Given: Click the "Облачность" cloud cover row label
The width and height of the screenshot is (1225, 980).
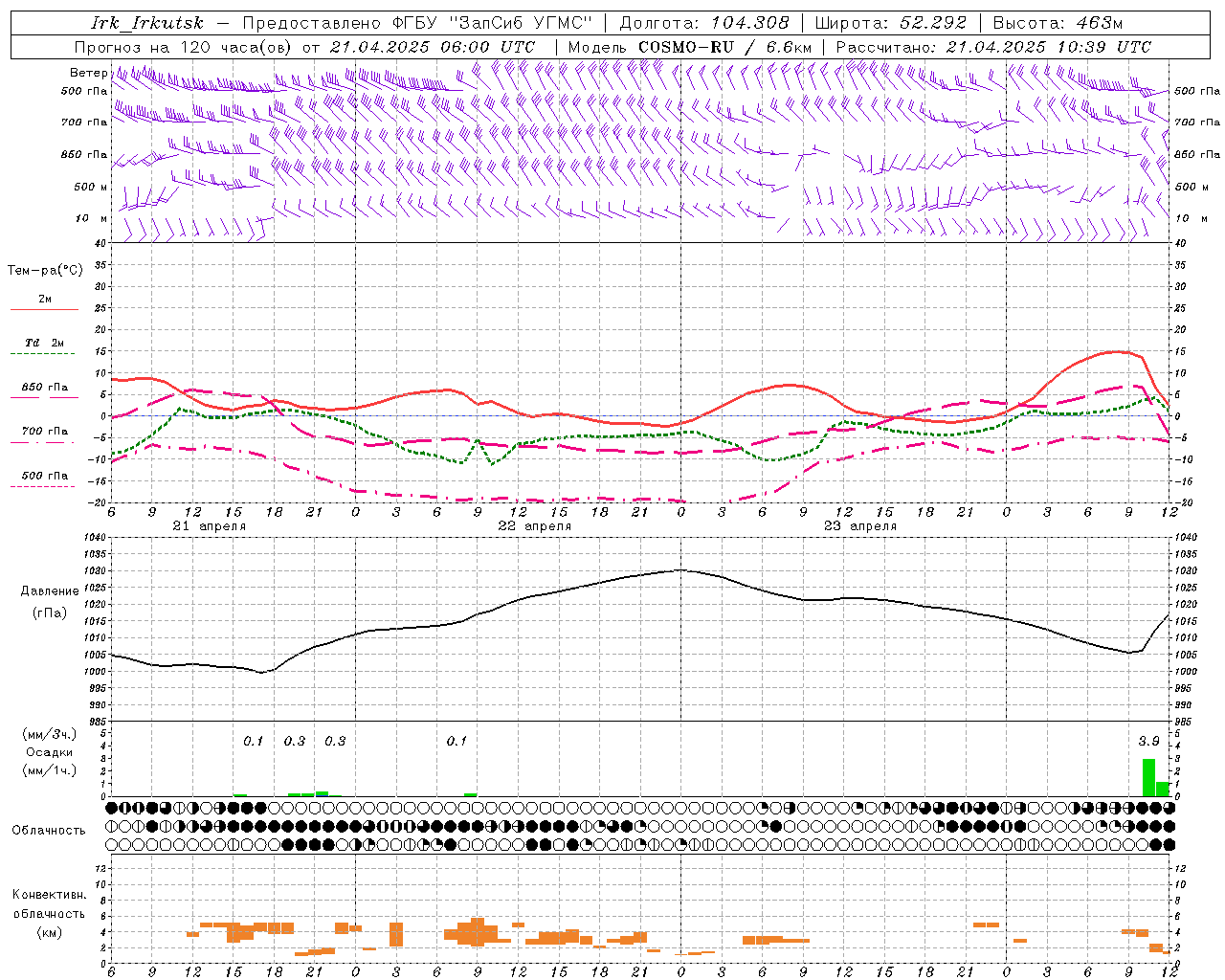Looking at the screenshot, I should (49, 830).
